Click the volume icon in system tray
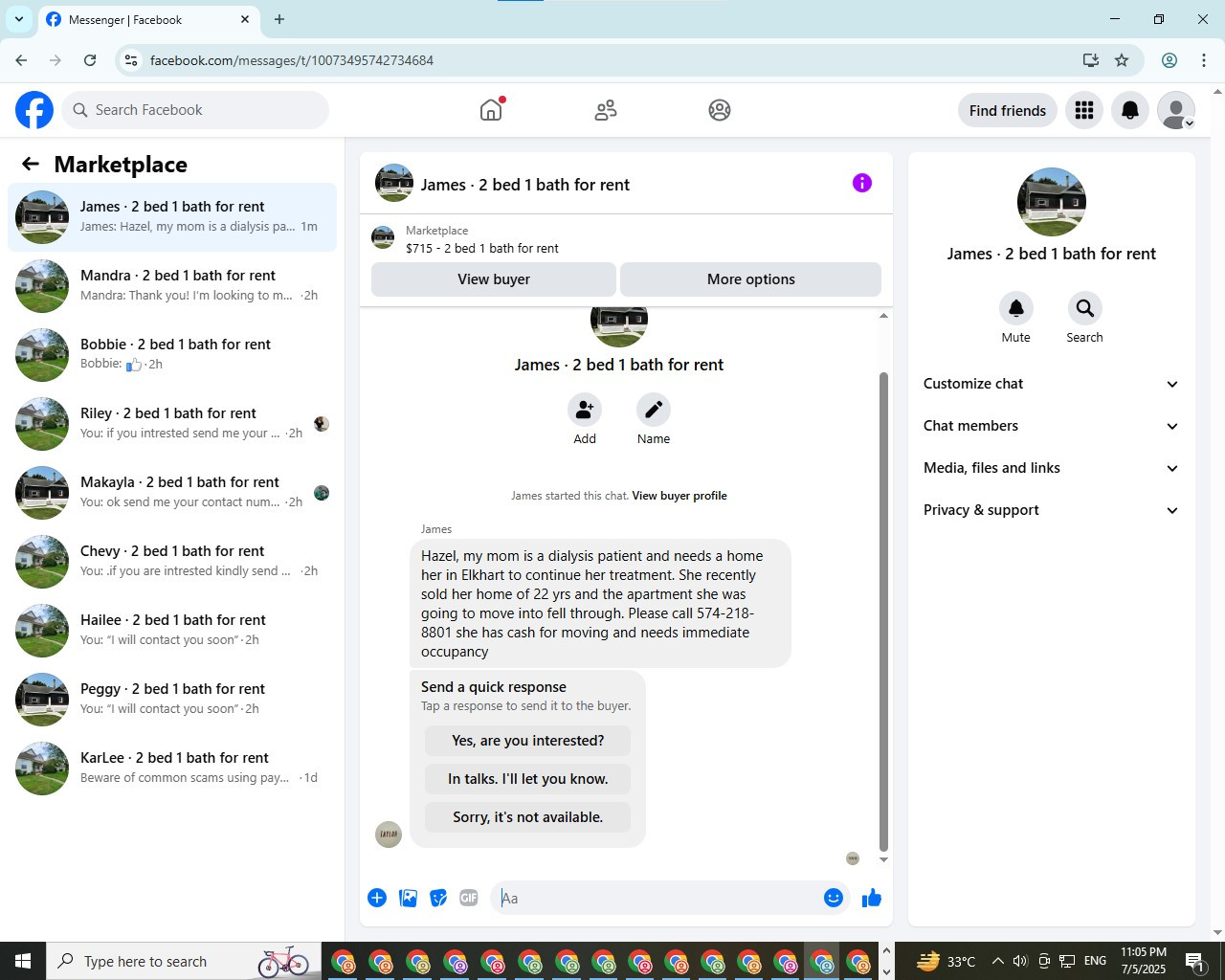Image resolution: width=1225 pixels, height=980 pixels. 1020,961
